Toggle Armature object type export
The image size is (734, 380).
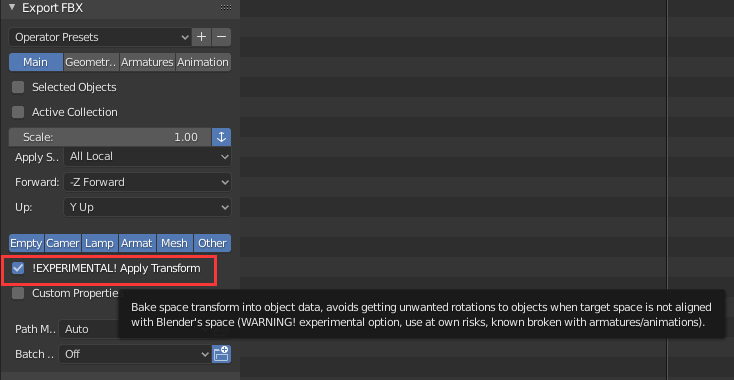pyautogui.click(x=137, y=243)
